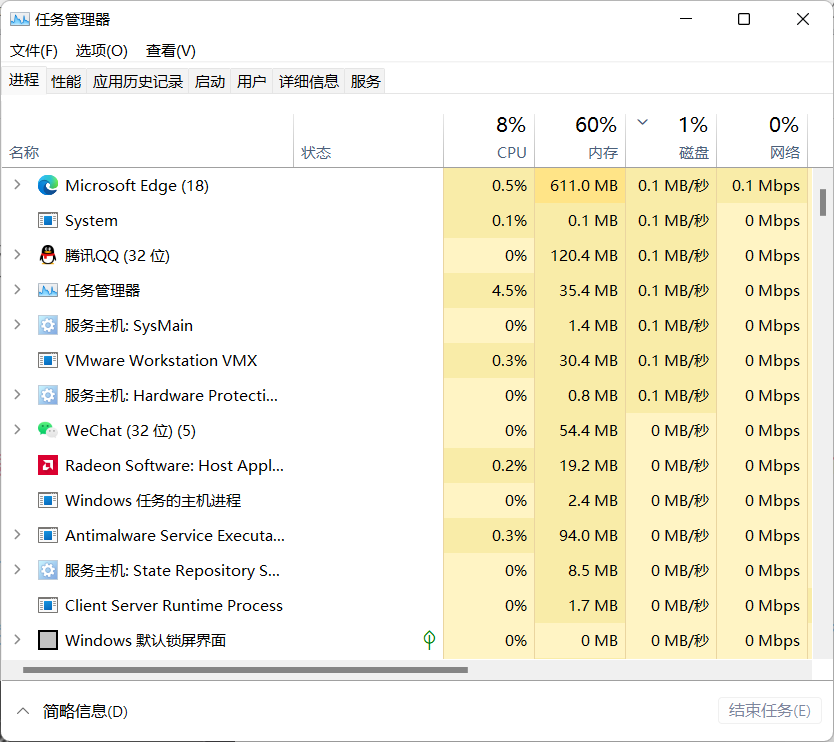834x742 pixels.
Task: Click the Windows 任务的主机进程 icon
Action: [48, 501]
